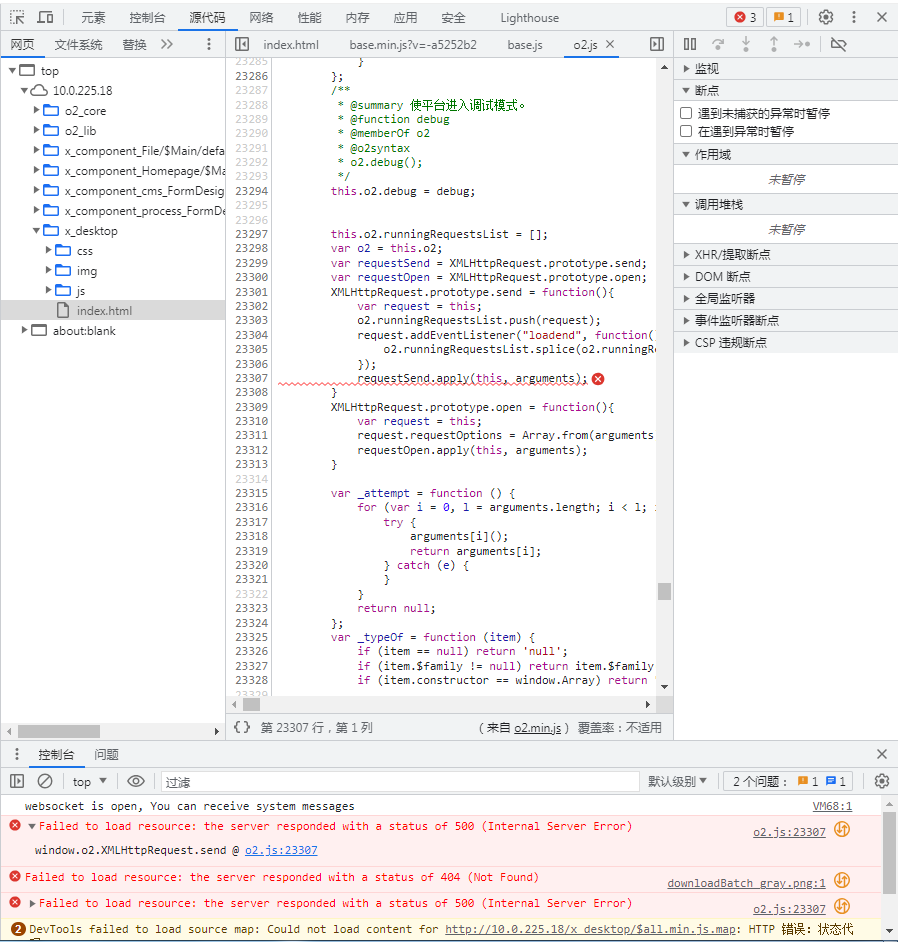Toggle device toolbar emulation icon
Viewport: 898px width, 942px height.
pyautogui.click(x=46, y=17)
